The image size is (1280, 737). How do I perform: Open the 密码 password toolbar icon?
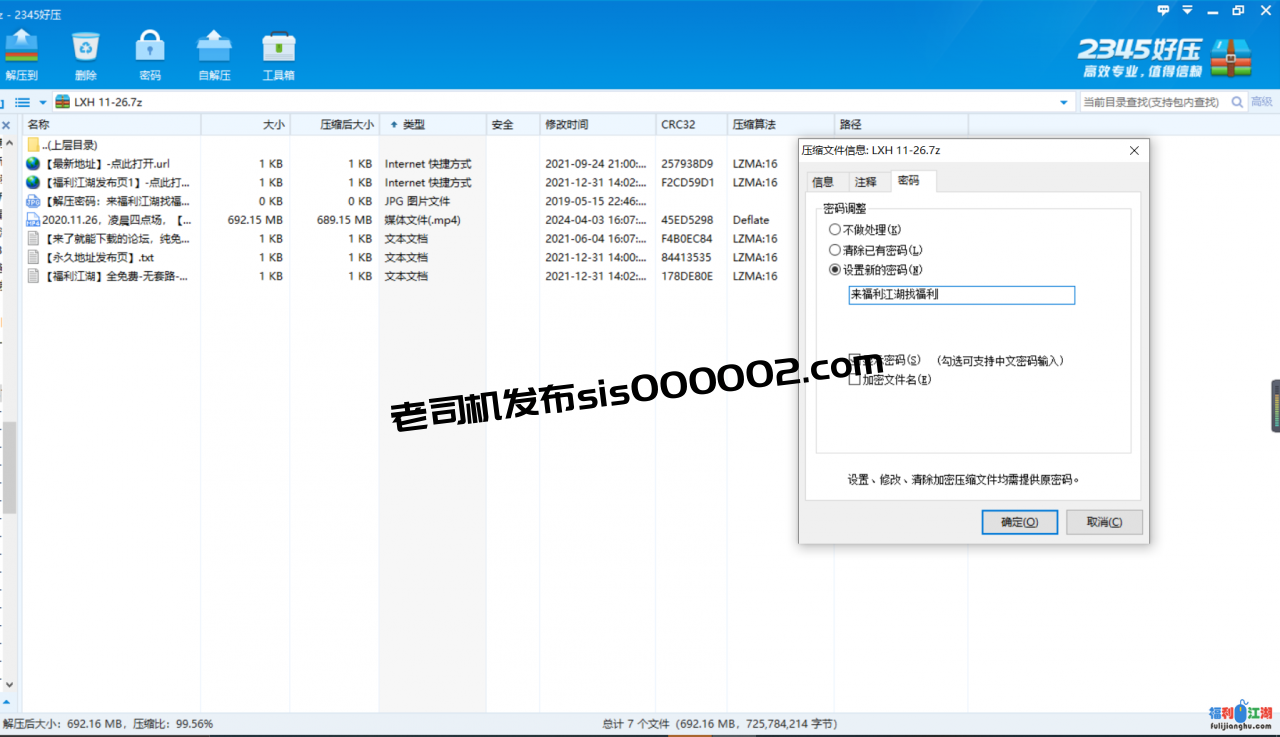(x=150, y=55)
